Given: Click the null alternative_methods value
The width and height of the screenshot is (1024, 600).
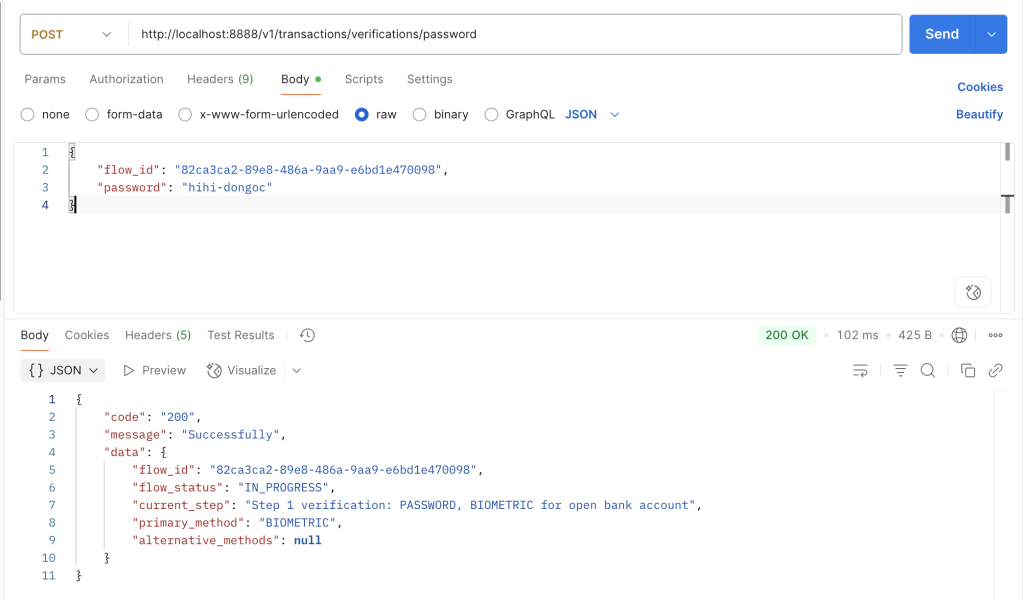Looking at the screenshot, I should (x=308, y=541).
